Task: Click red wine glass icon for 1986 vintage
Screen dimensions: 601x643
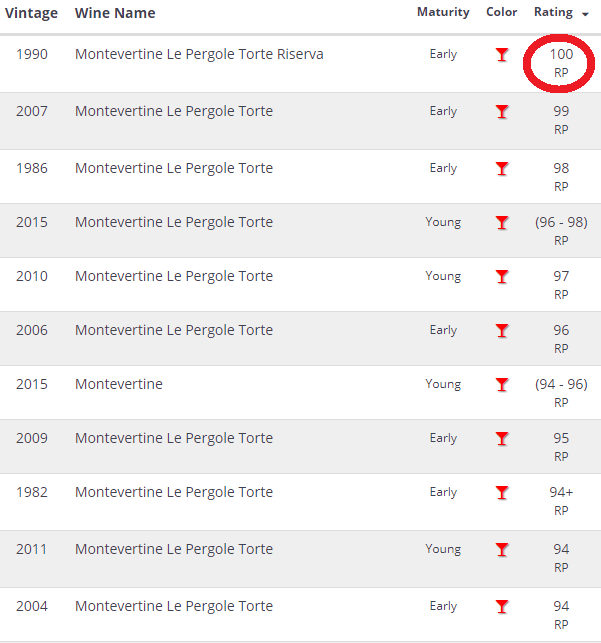Action: [x=502, y=169]
